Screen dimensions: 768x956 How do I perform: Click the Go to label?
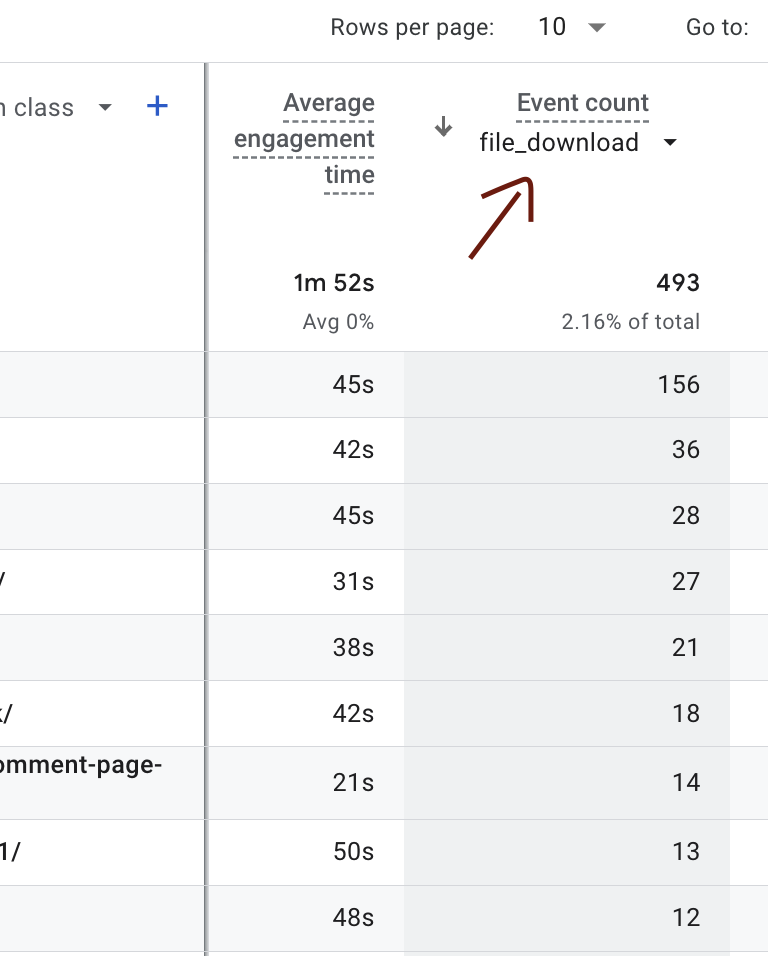pos(717,27)
